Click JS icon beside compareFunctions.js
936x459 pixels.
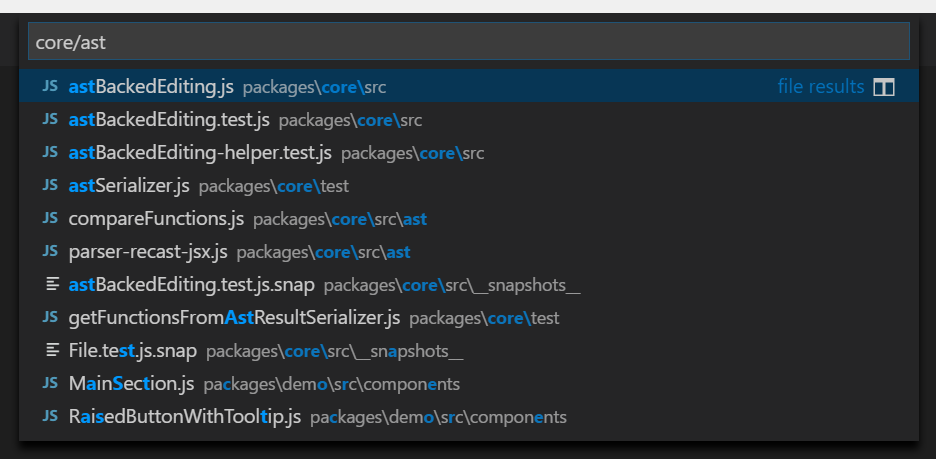point(51,218)
